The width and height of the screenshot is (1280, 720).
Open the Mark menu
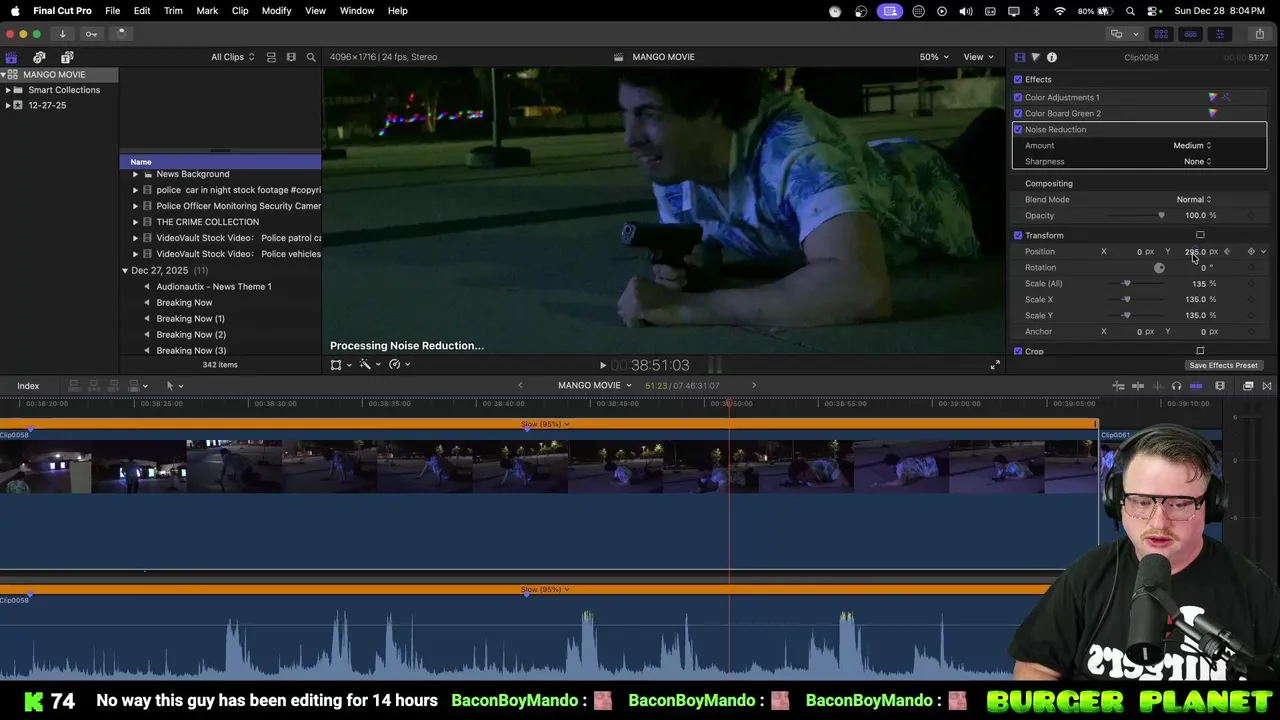(x=207, y=11)
